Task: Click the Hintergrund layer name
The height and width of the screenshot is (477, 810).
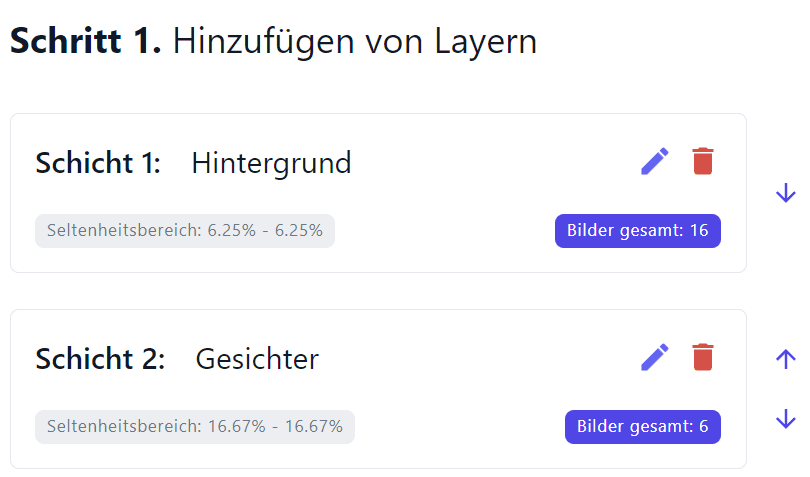Action: [271, 163]
